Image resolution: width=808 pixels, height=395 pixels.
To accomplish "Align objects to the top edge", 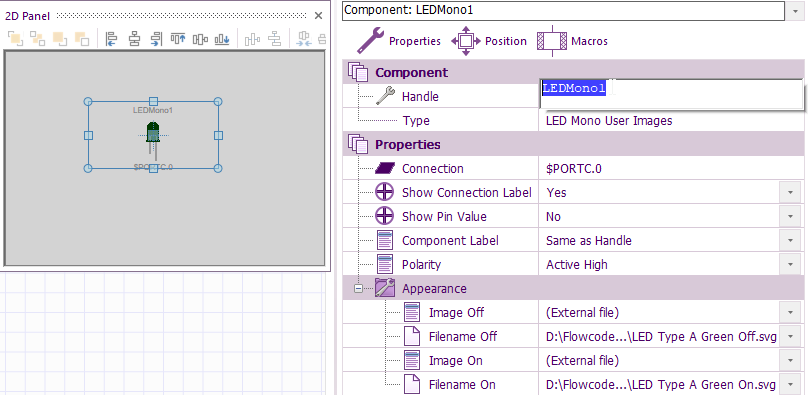I will pos(178,39).
